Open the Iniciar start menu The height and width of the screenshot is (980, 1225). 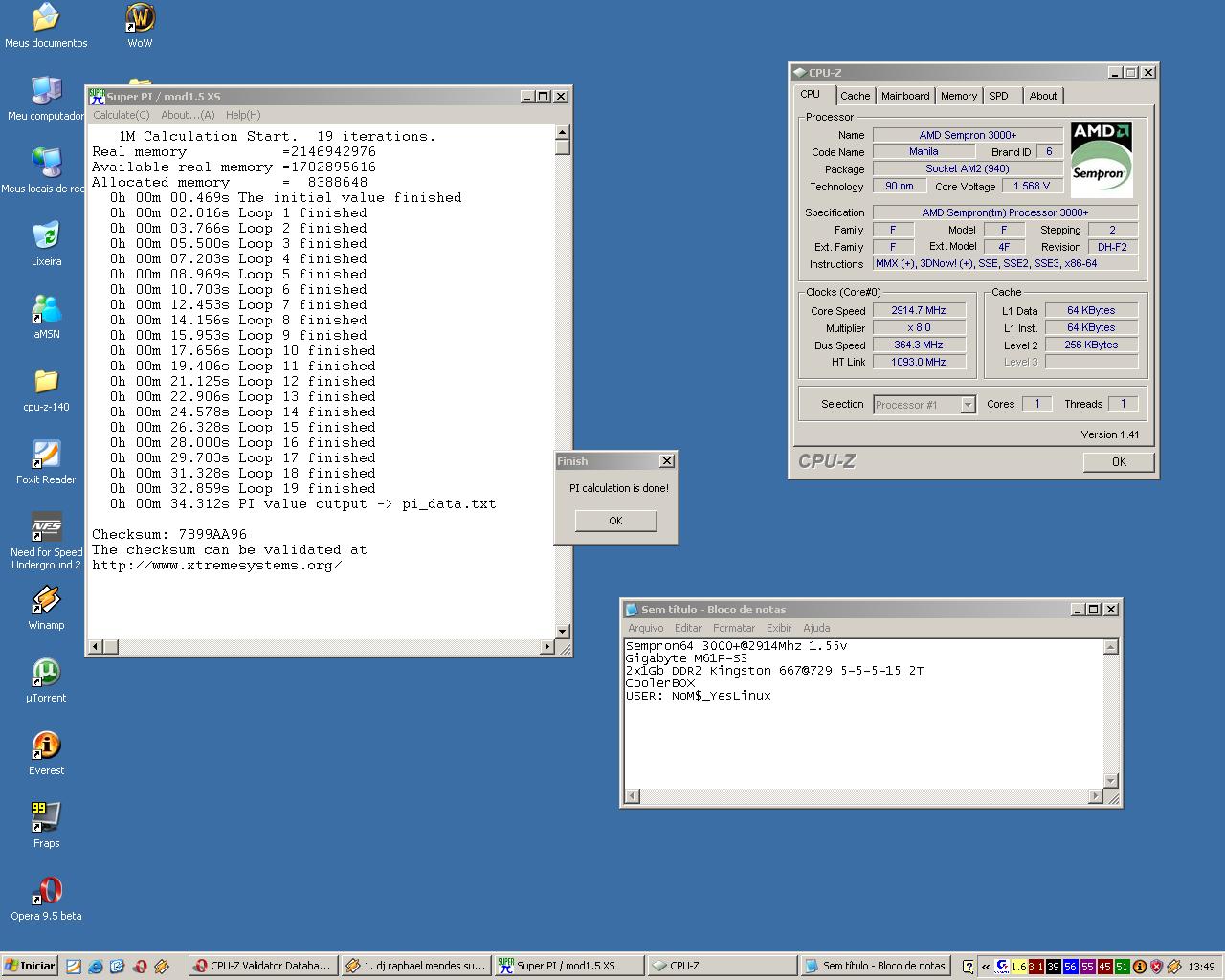pos(30,967)
